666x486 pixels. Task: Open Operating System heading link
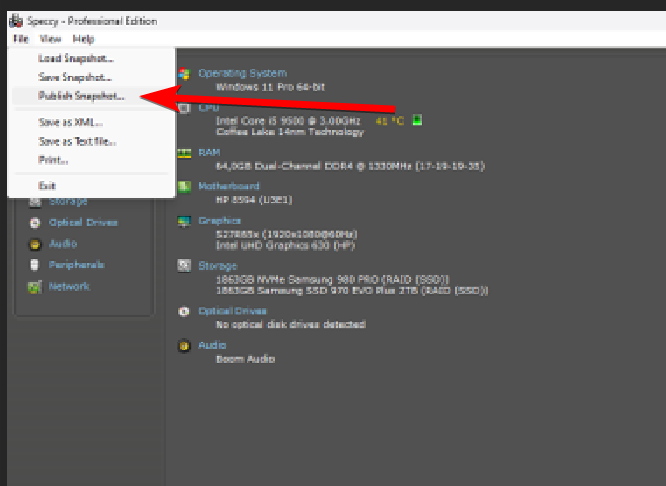coord(243,73)
